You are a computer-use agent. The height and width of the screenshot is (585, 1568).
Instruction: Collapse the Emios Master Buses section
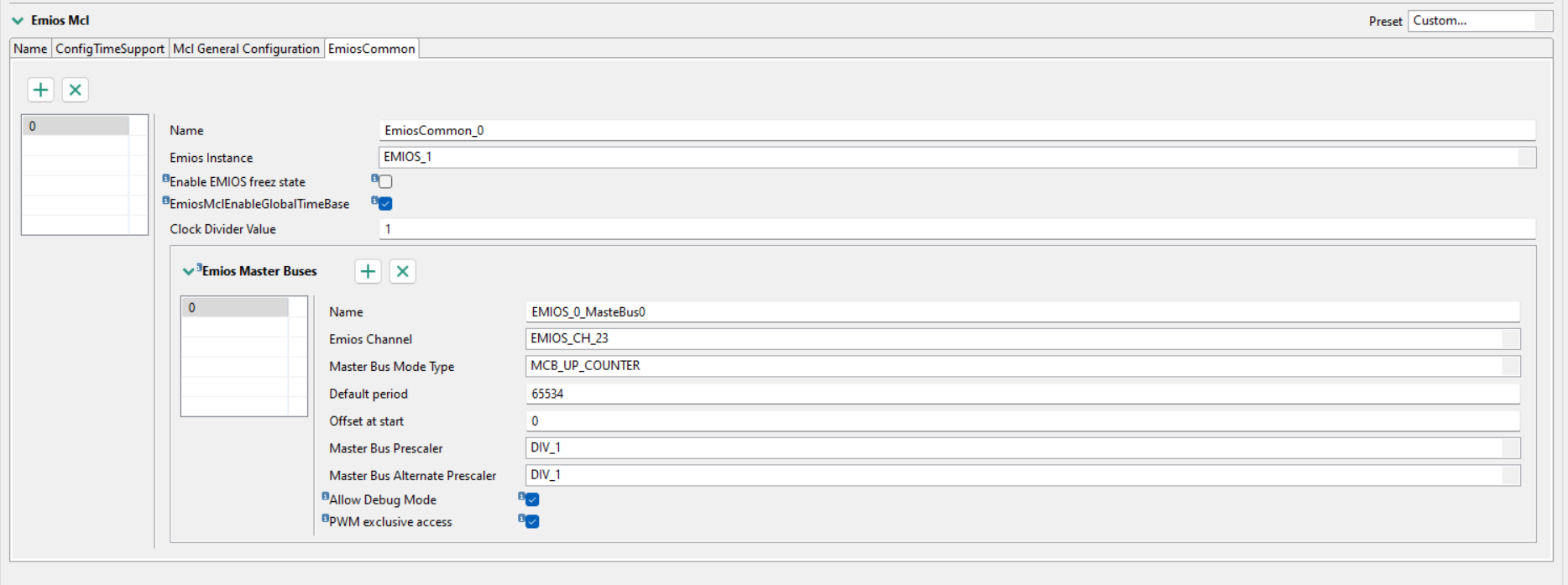(188, 271)
